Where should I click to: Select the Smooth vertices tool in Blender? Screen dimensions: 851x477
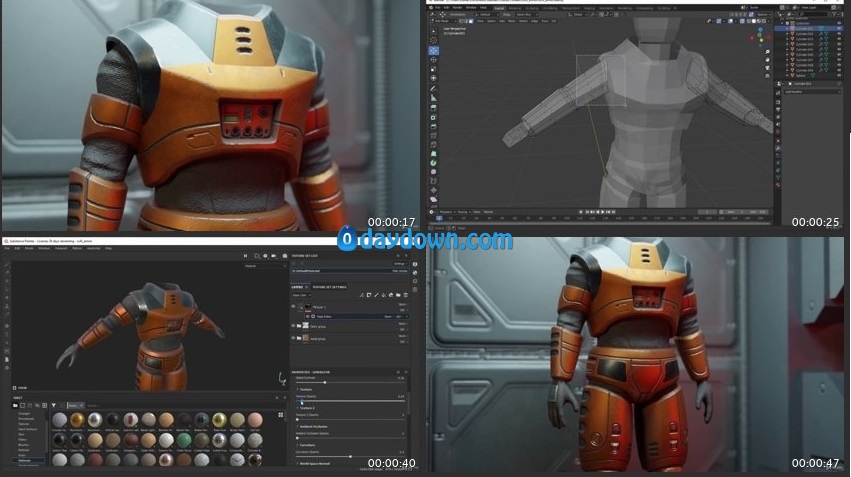[434, 171]
